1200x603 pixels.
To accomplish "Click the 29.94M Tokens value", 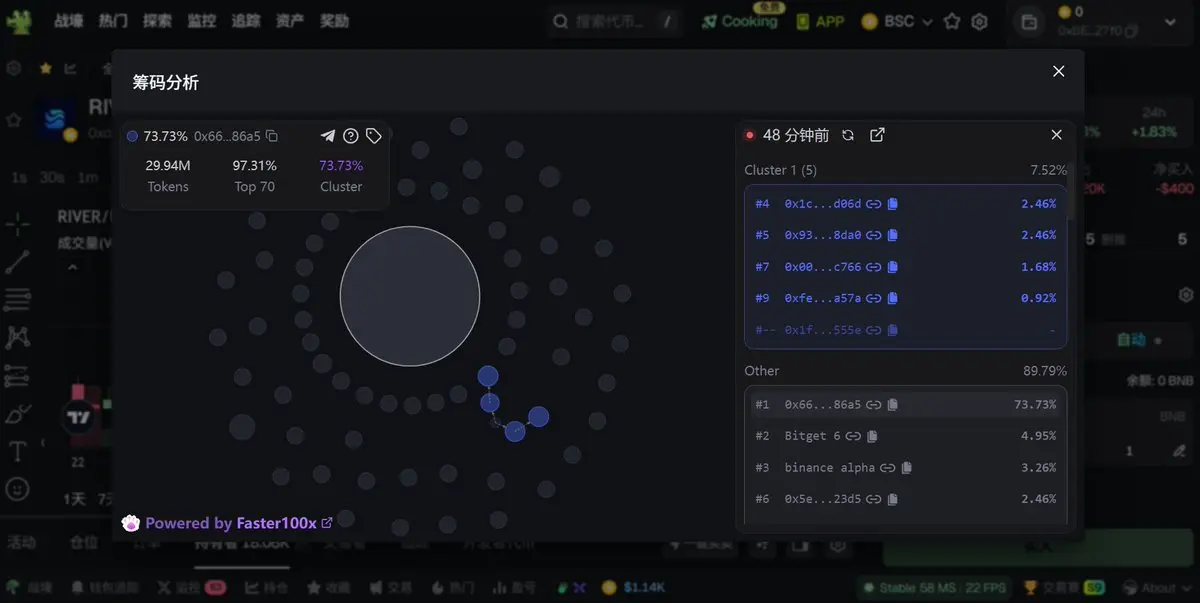I will pos(168,166).
